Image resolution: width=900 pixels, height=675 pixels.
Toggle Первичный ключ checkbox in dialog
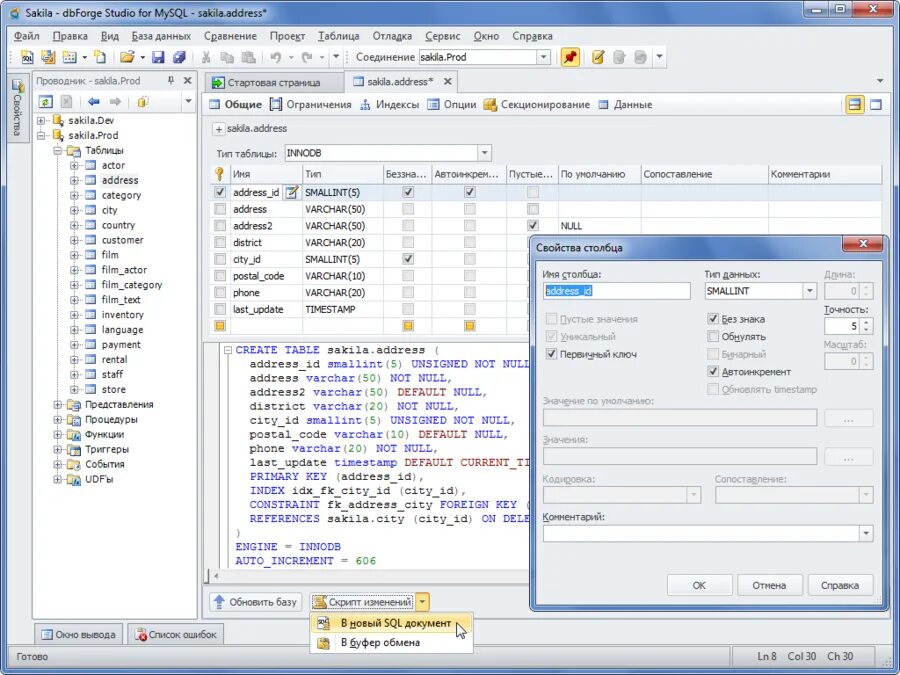tap(551, 354)
